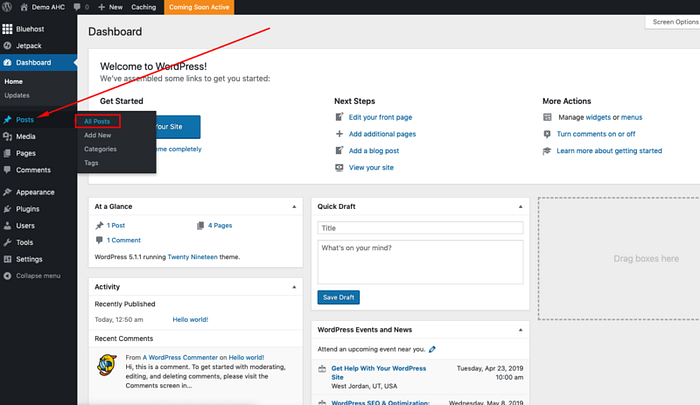This screenshot has height=405, width=700.
Task: Click the Save Draft button
Action: click(338, 297)
